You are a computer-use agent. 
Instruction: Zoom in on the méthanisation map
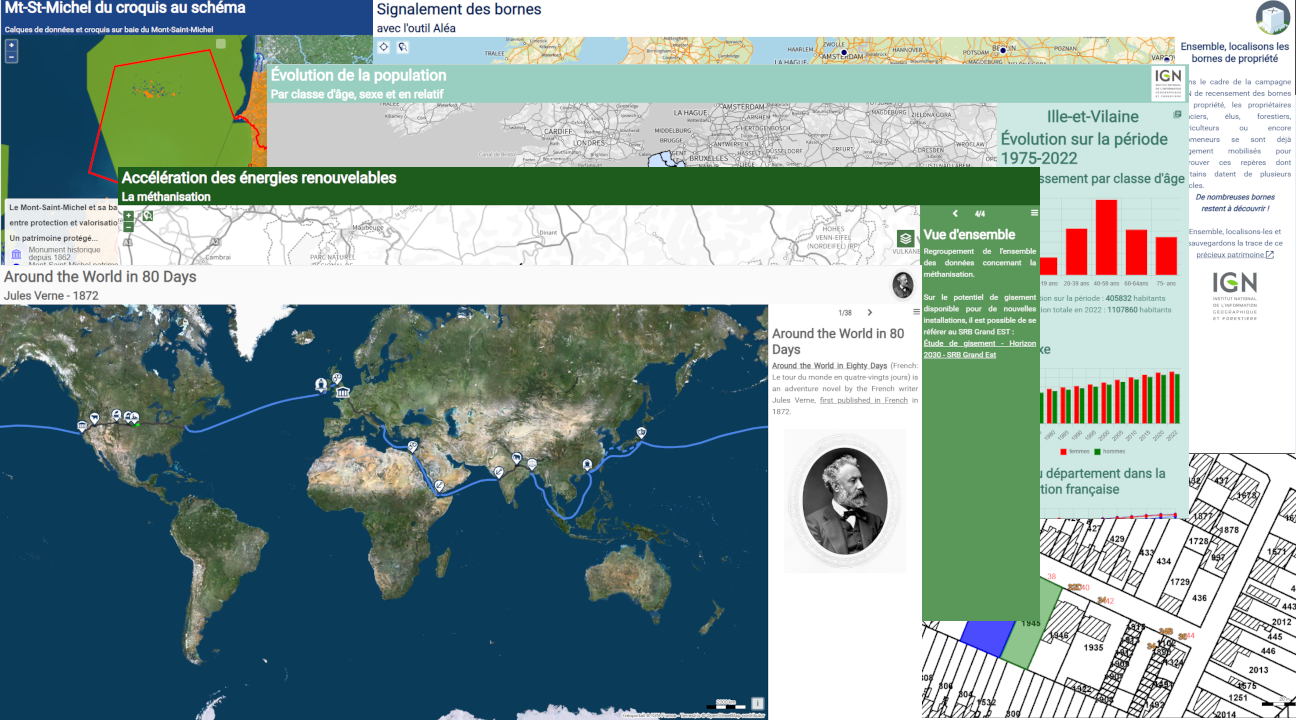[128, 216]
